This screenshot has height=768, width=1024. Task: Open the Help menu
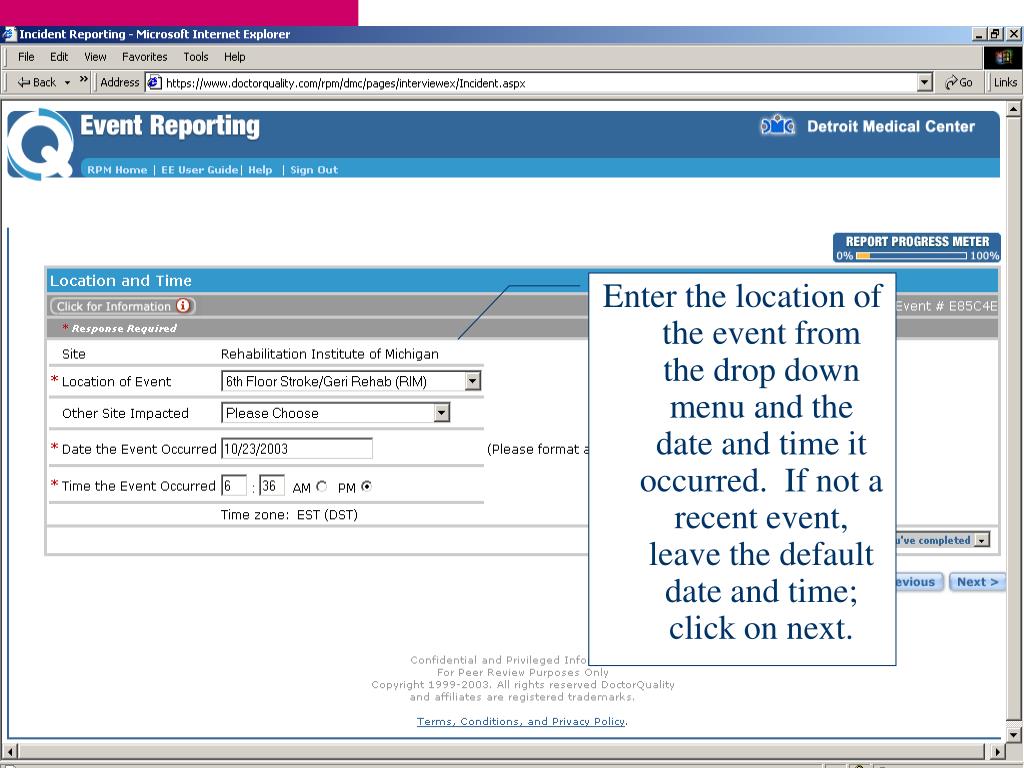[234, 57]
